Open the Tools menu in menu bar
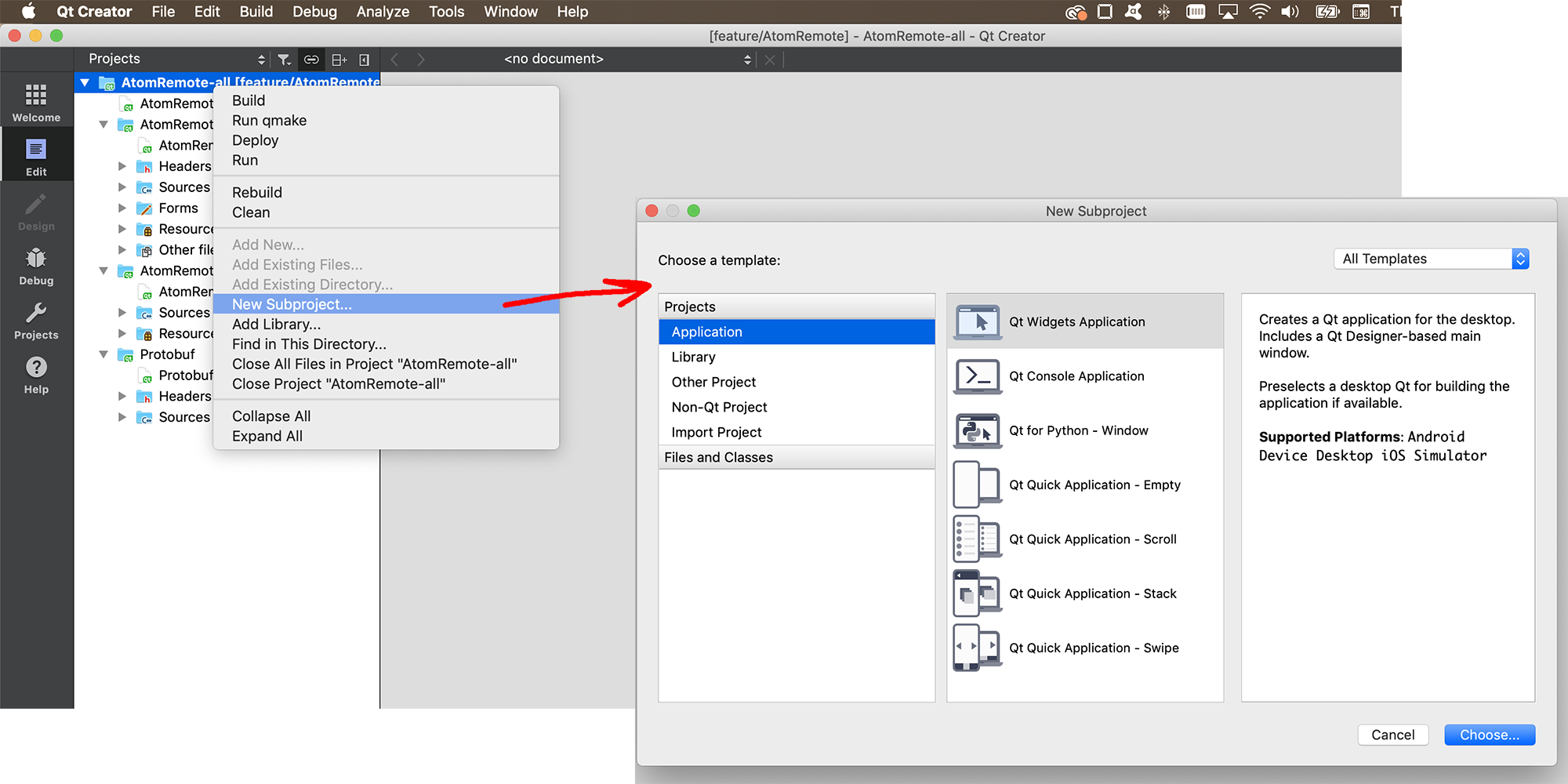Image resolution: width=1568 pixels, height=784 pixels. [447, 12]
